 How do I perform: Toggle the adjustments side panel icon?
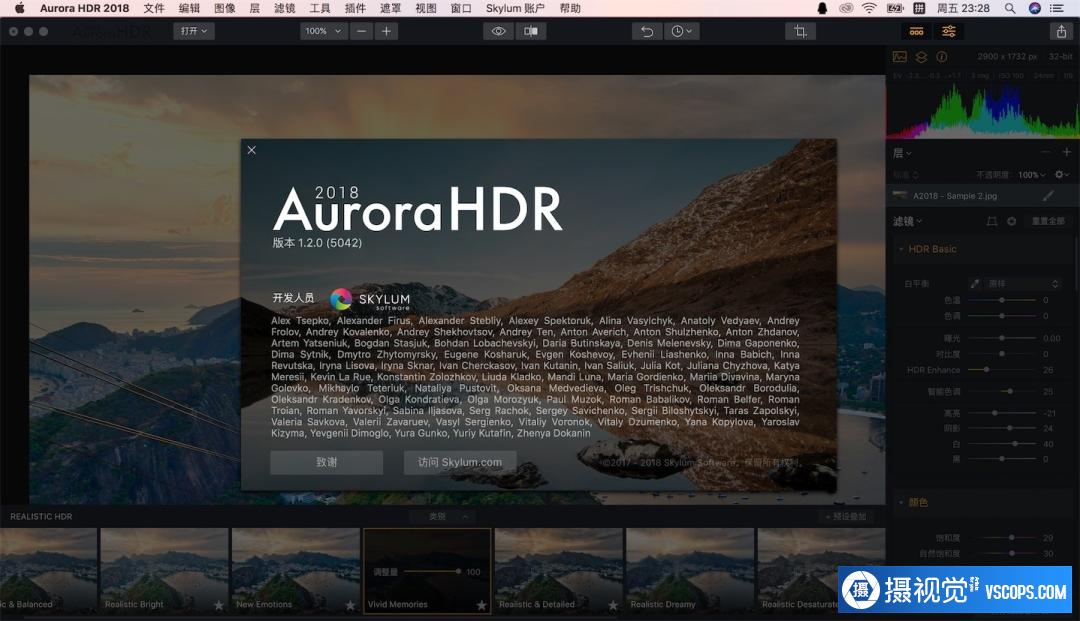[948, 31]
